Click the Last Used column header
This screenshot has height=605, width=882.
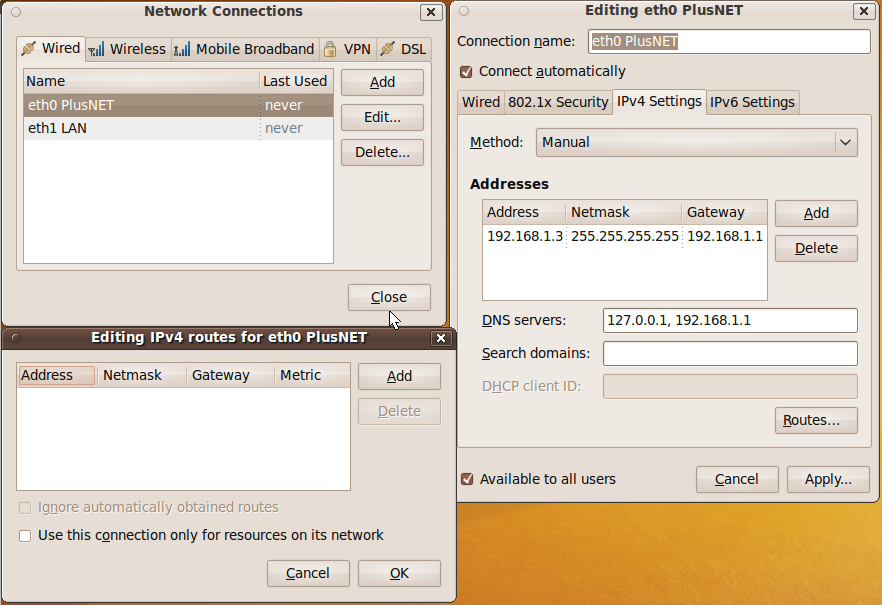pyautogui.click(x=296, y=81)
